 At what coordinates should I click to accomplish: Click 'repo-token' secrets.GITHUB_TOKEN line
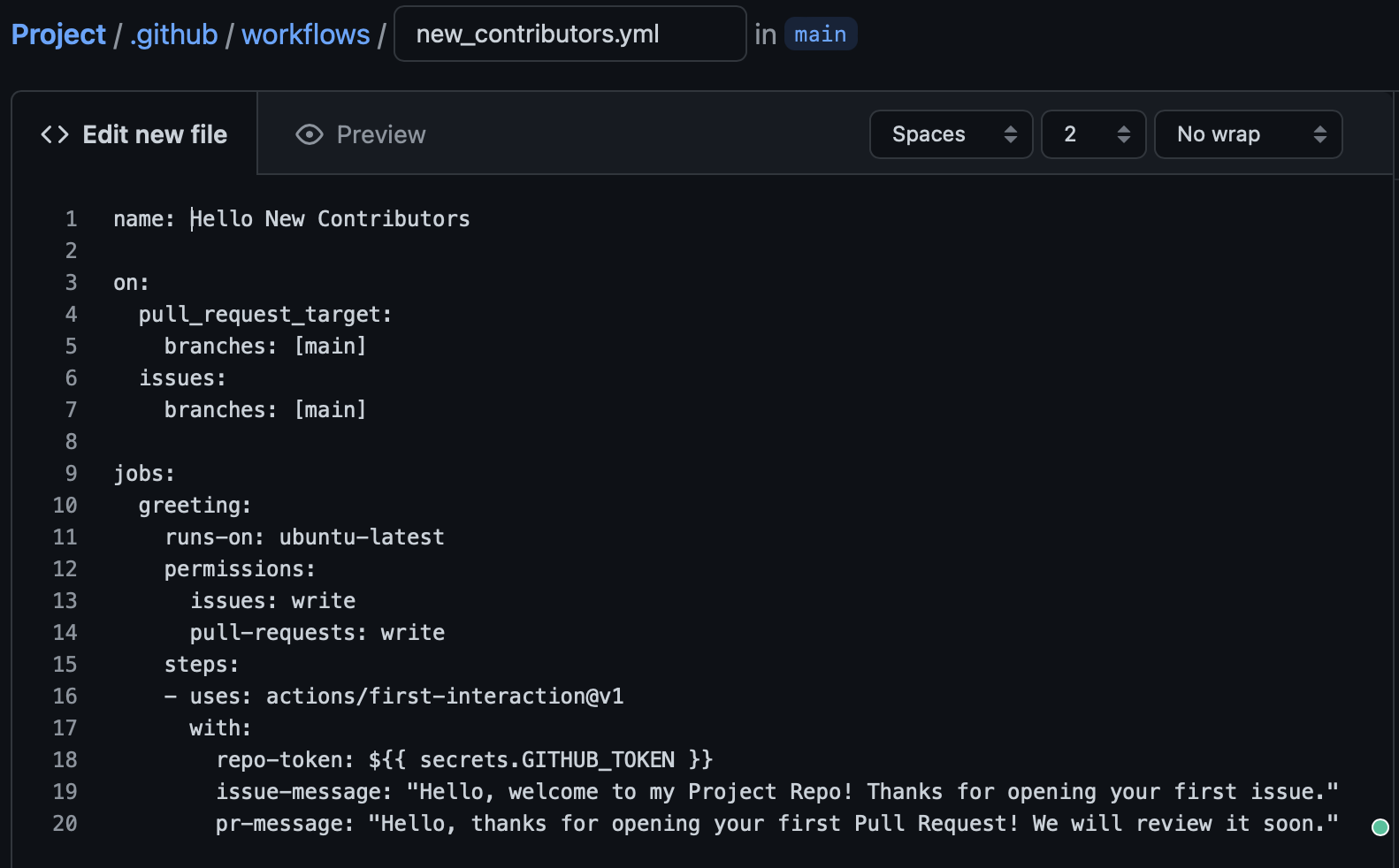(x=464, y=760)
